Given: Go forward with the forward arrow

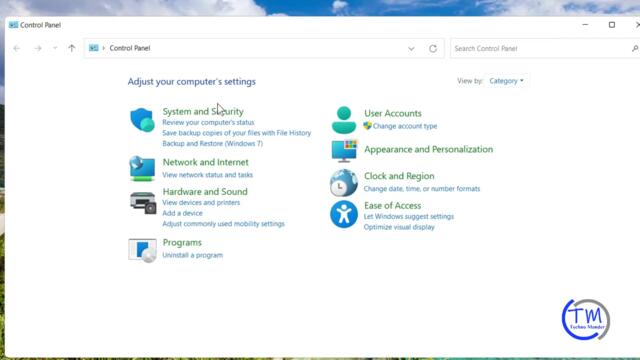Looking at the screenshot, I should click(x=38, y=48).
